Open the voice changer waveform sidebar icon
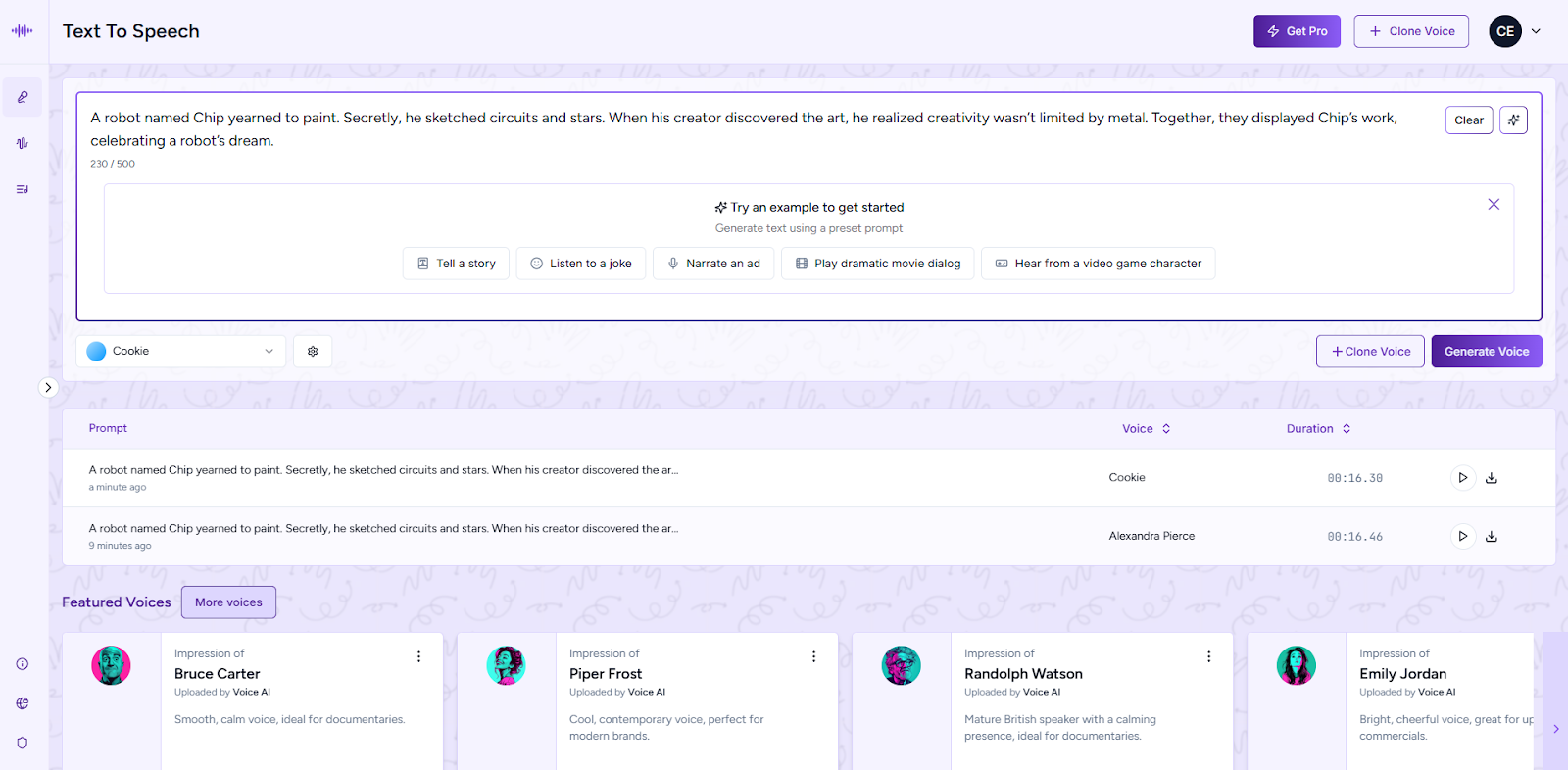Image resolution: width=1568 pixels, height=770 pixels. pos(23,143)
